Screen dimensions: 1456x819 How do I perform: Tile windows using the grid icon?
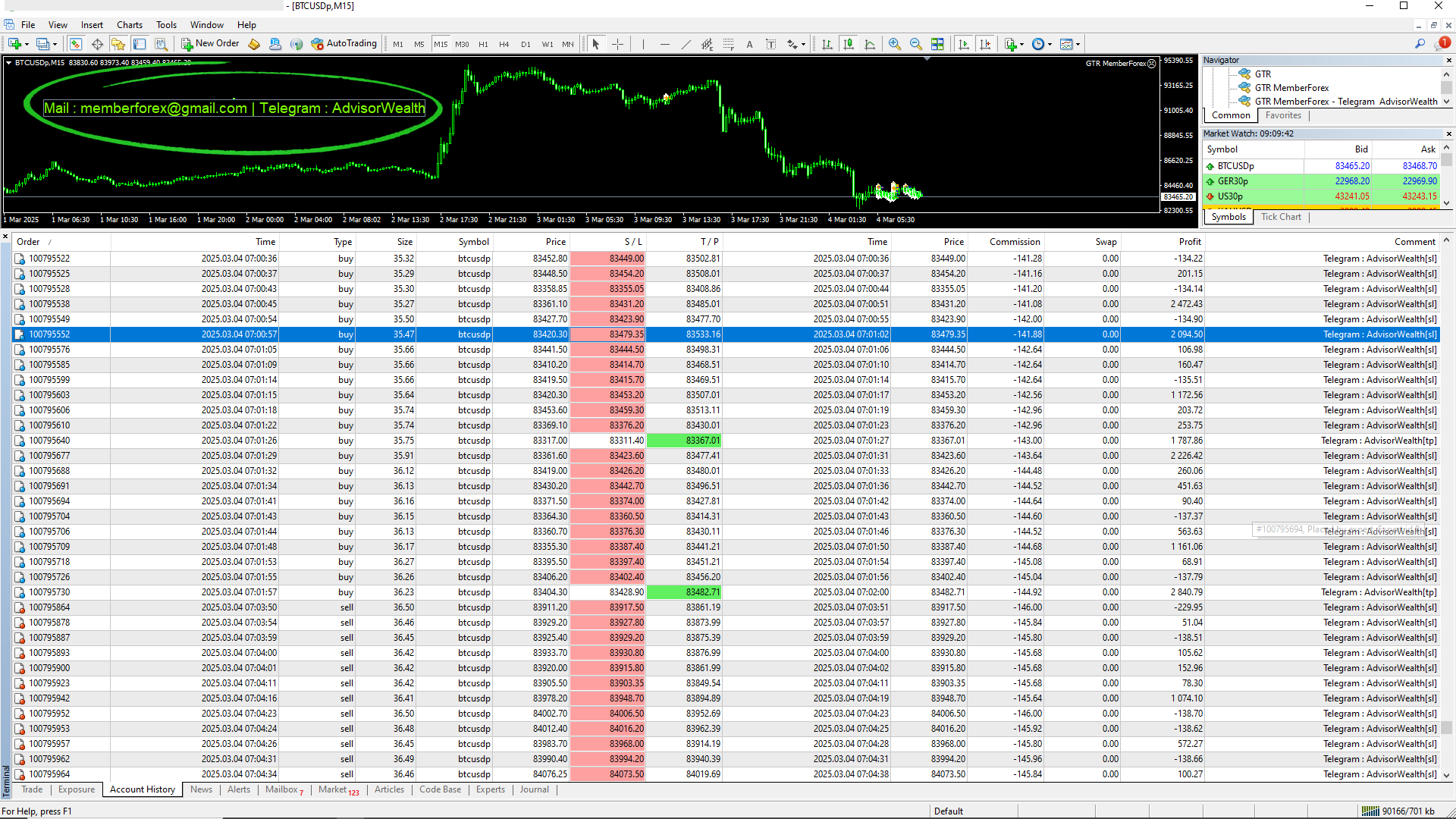pyautogui.click(x=937, y=44)
